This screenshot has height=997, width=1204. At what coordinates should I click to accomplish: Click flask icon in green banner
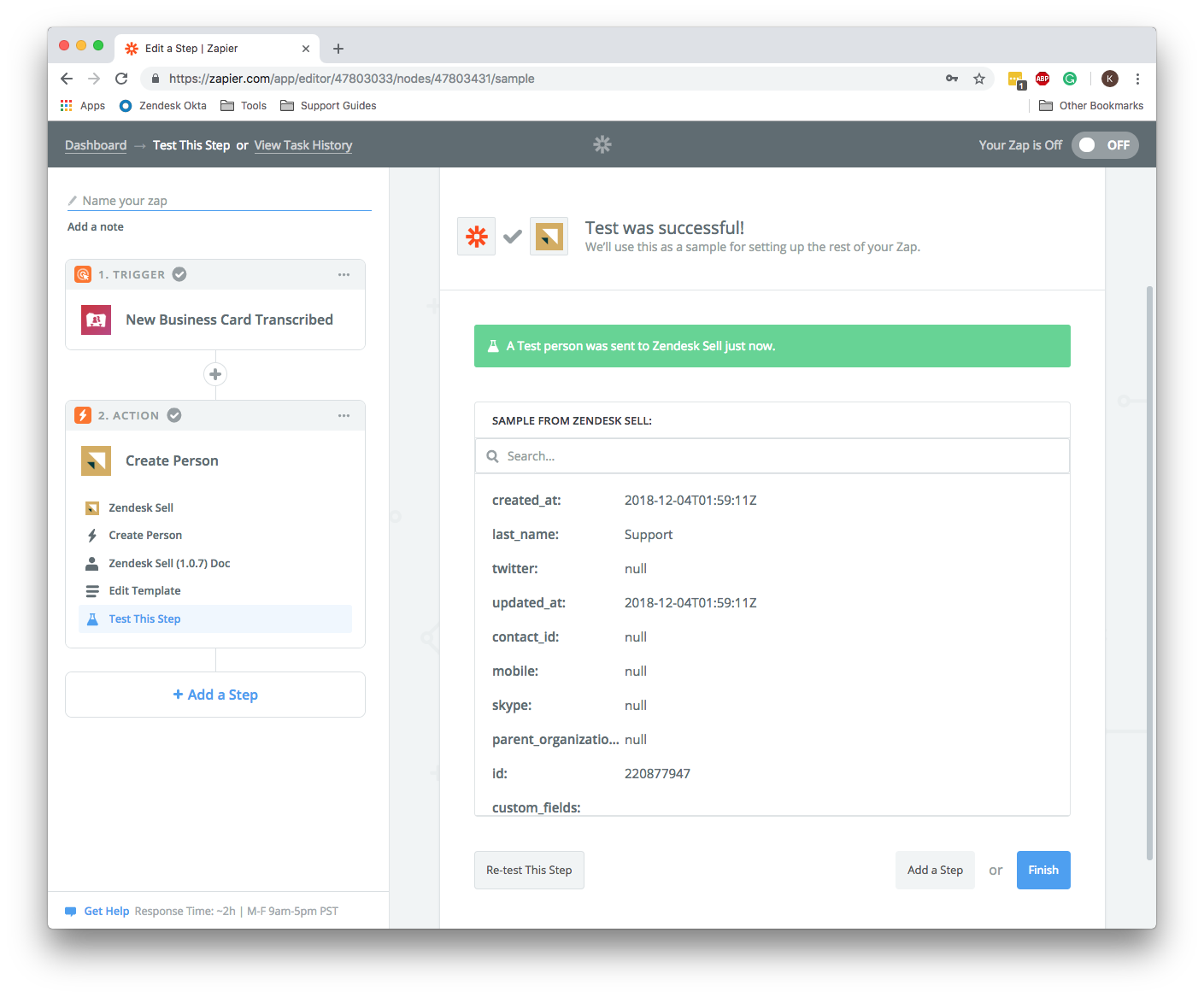click(493, 346)
